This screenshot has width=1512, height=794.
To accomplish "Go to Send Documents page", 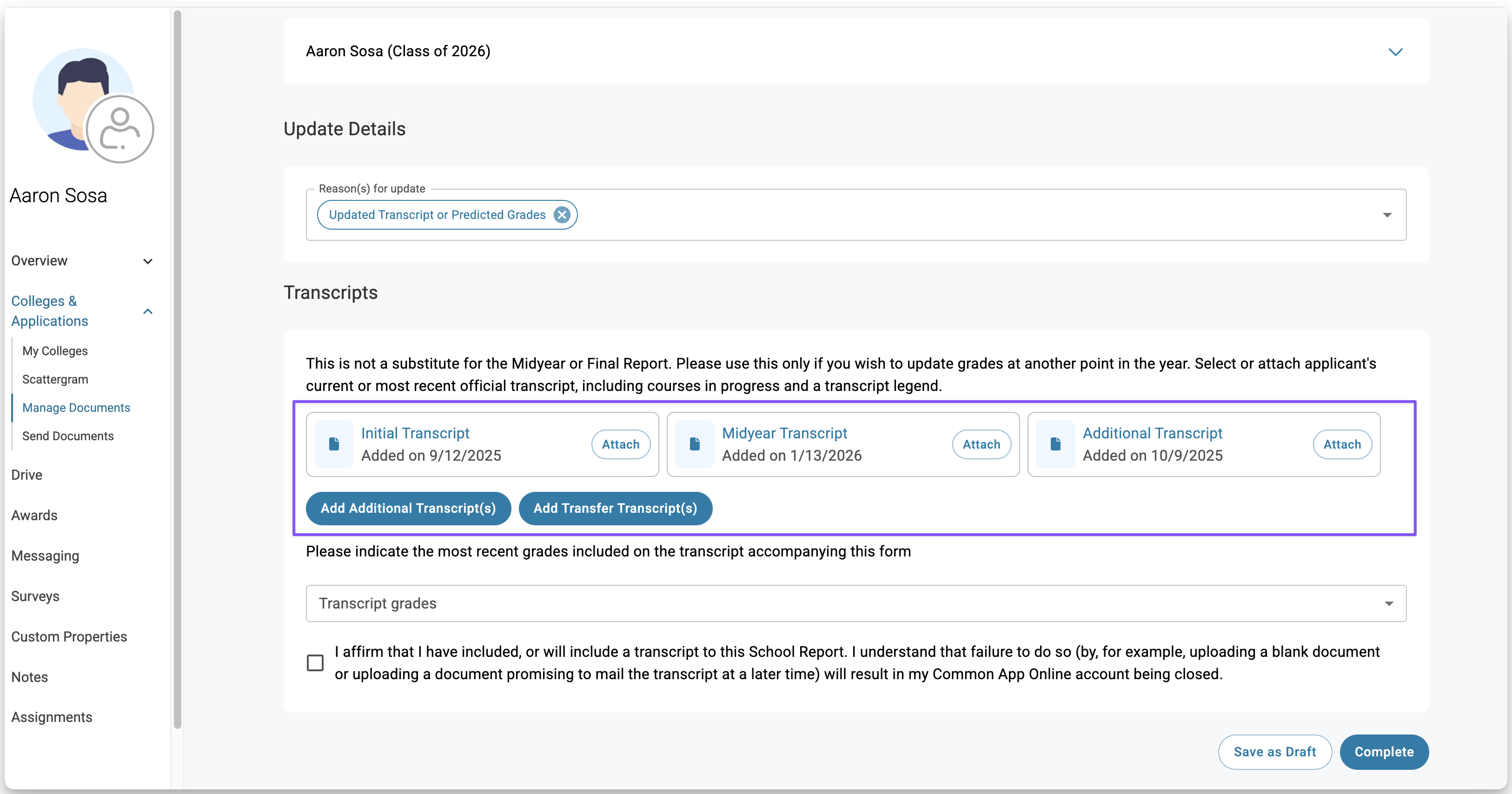I will 68,436.
